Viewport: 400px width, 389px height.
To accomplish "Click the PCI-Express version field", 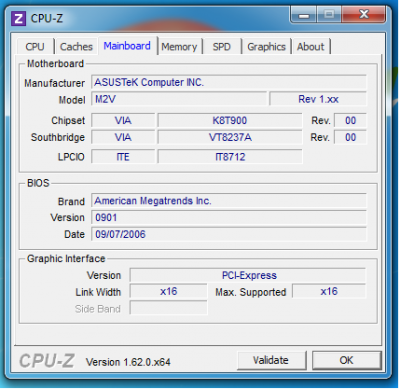I will [x=248, y=275].
